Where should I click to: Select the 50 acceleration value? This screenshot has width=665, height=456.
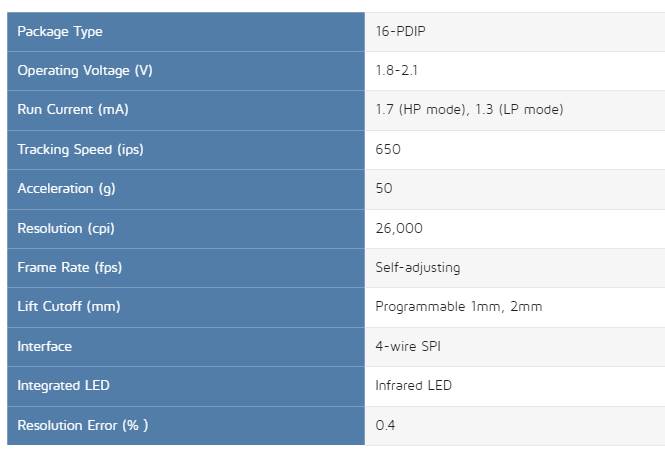click(x=384, y=188)
